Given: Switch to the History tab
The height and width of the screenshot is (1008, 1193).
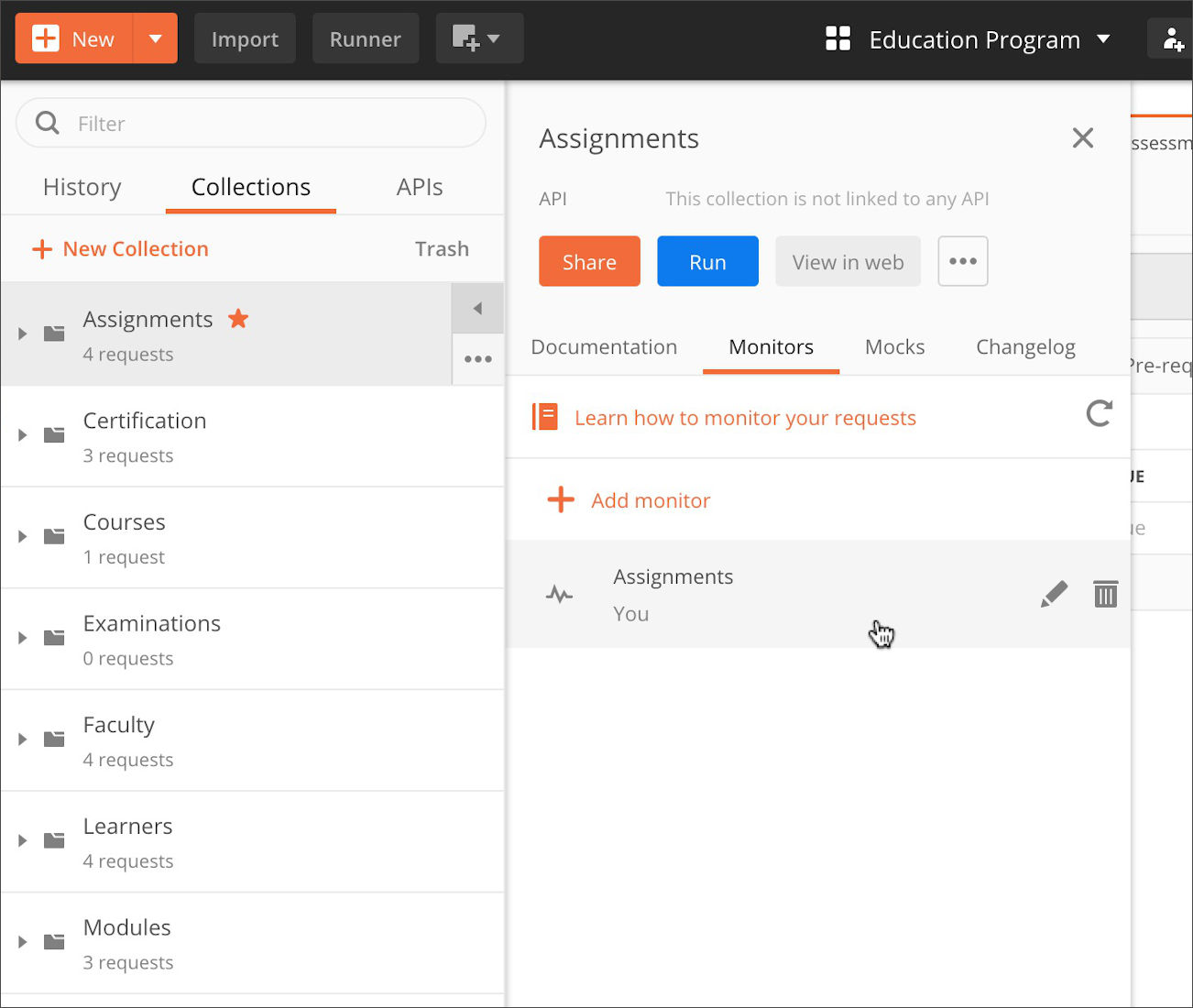Looking at the screenshot, I should pos(82,187).
